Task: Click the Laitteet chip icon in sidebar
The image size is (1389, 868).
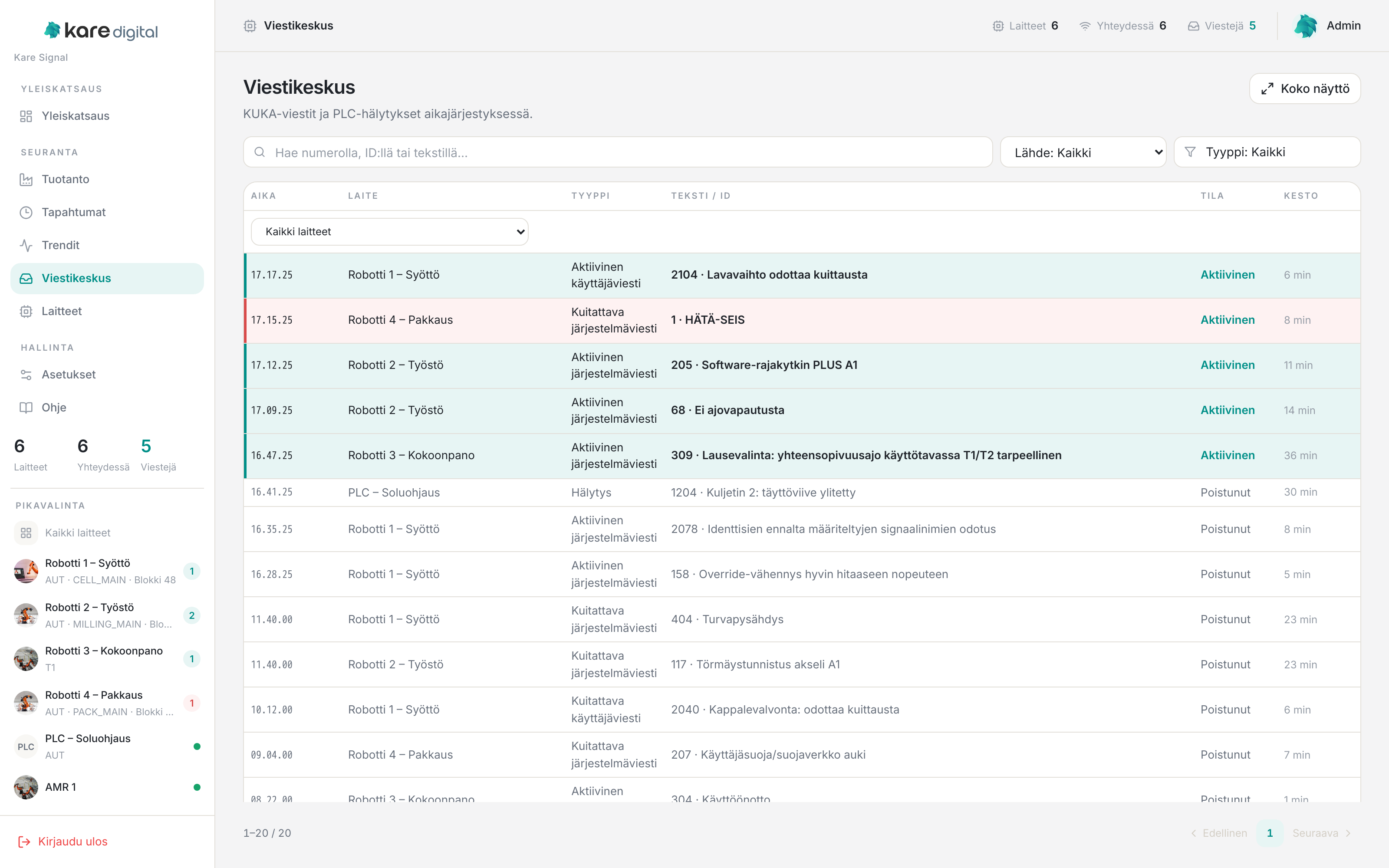Action: (26, 311)
